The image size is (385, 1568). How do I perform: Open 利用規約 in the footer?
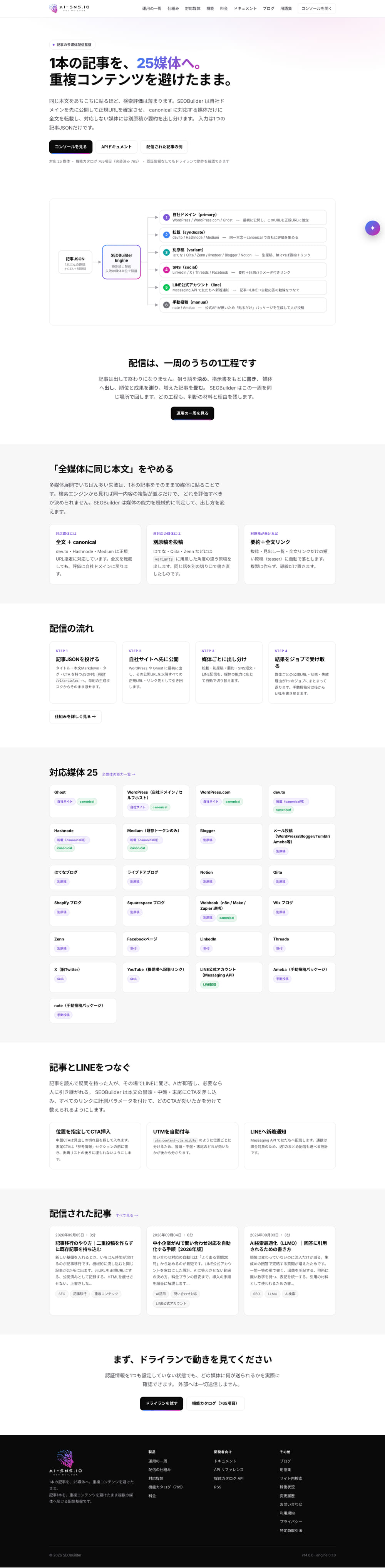point(287,1513)
